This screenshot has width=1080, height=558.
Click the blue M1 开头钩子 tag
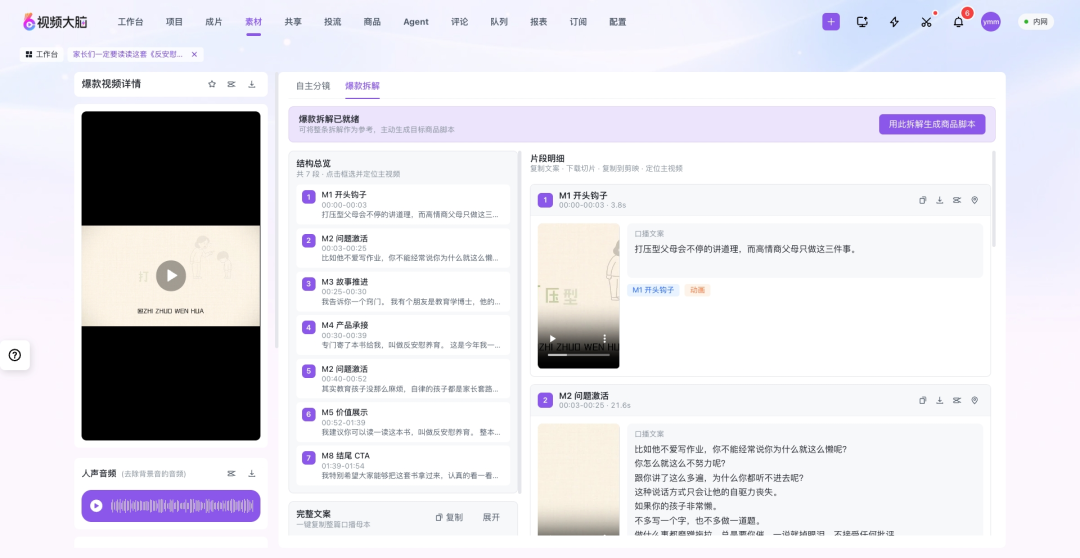click(653, 290)
